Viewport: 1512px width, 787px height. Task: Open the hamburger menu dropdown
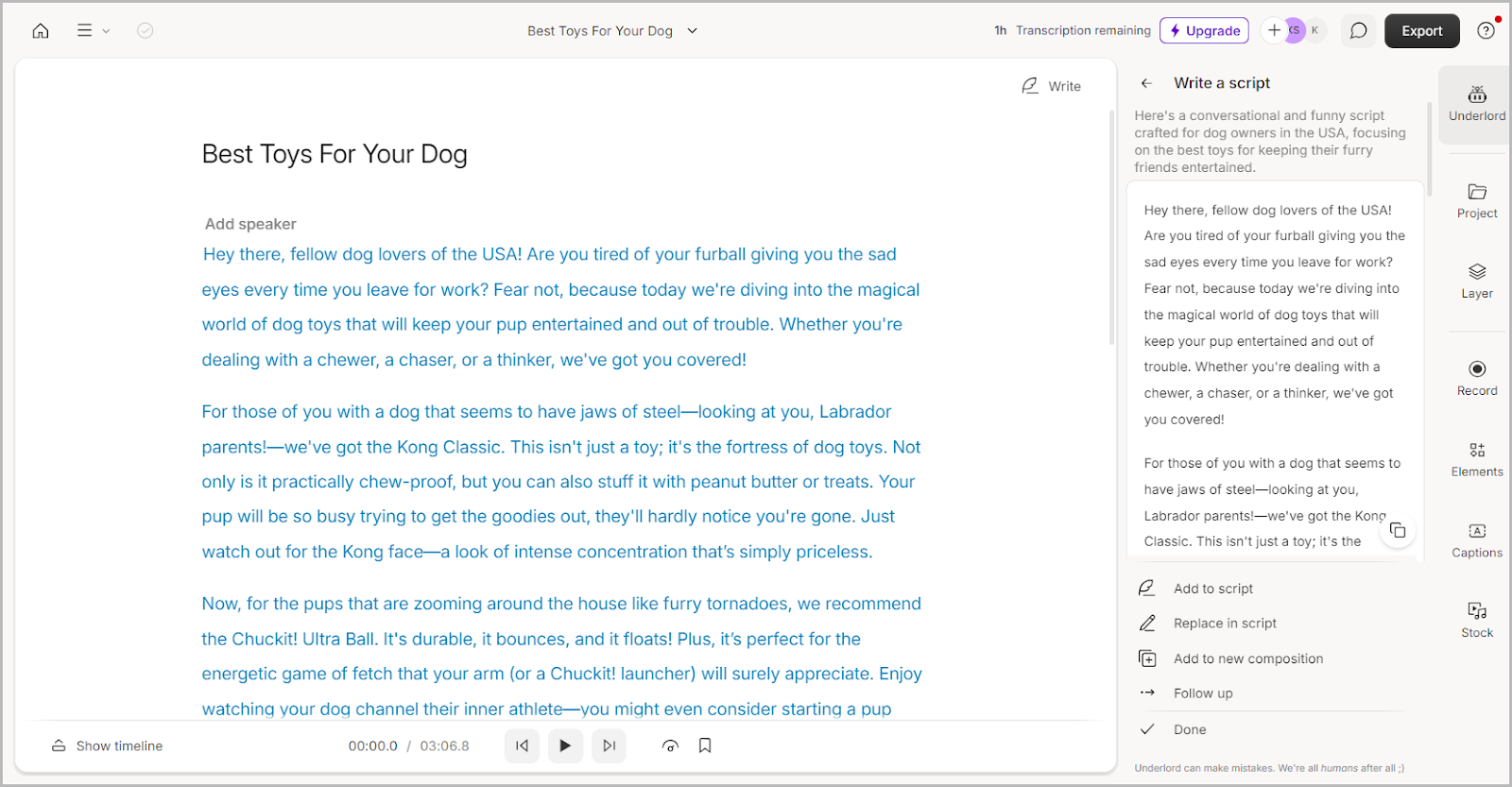(93, 30)
